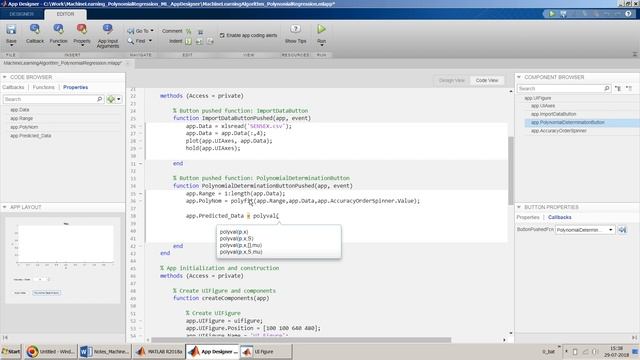Click the smart indent icon
640x360 pixels.
click(188, 41)
